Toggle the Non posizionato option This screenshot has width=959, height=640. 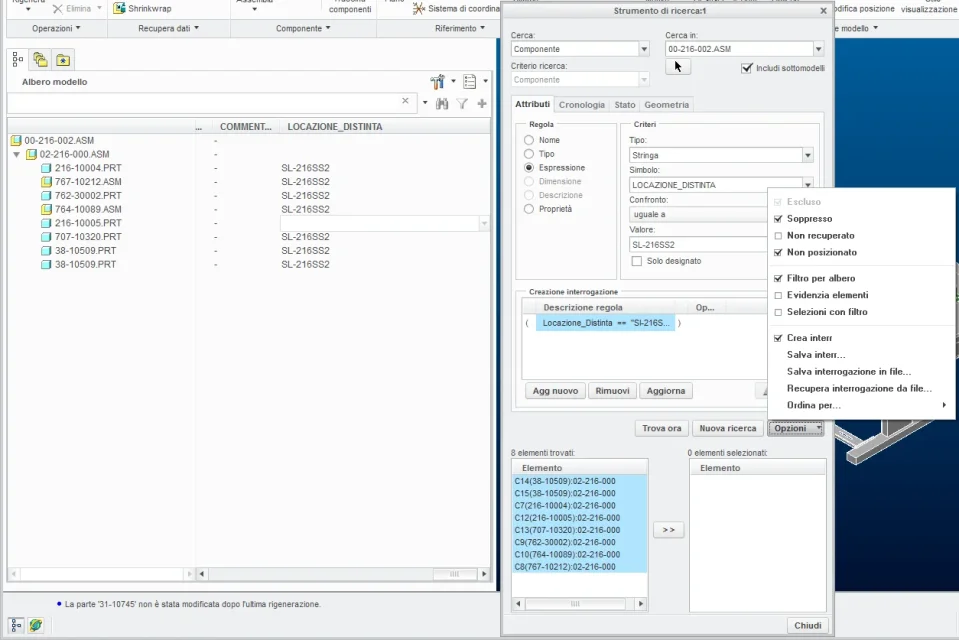[778, 252]
